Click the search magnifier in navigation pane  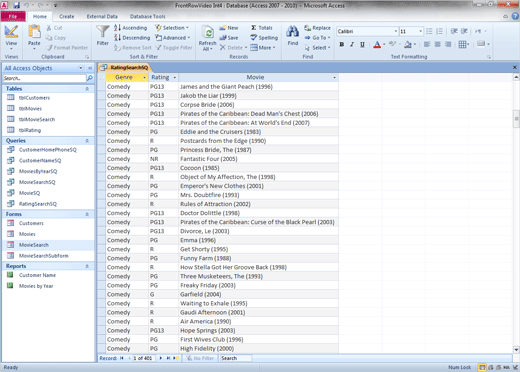pyautogui.click(x=89, y=78)
